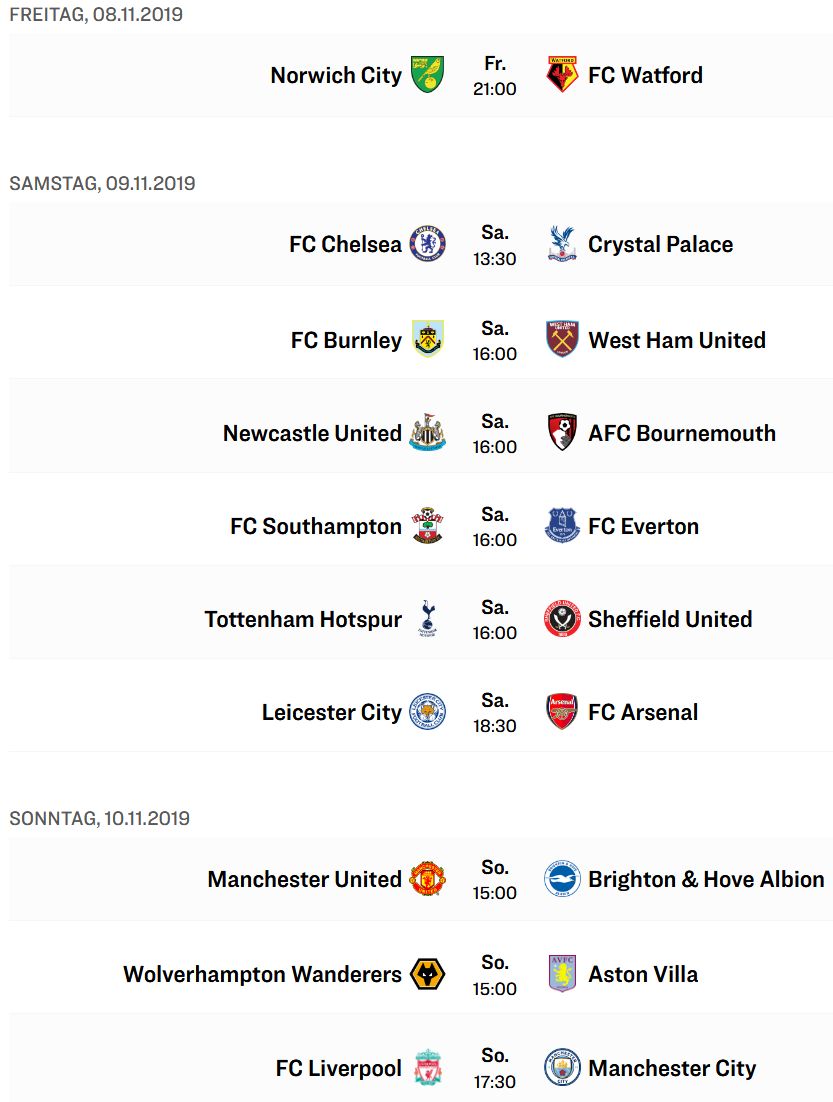Select the FC Chelsea crest icon
This screenshot has height=1102, width=833.
427,244
